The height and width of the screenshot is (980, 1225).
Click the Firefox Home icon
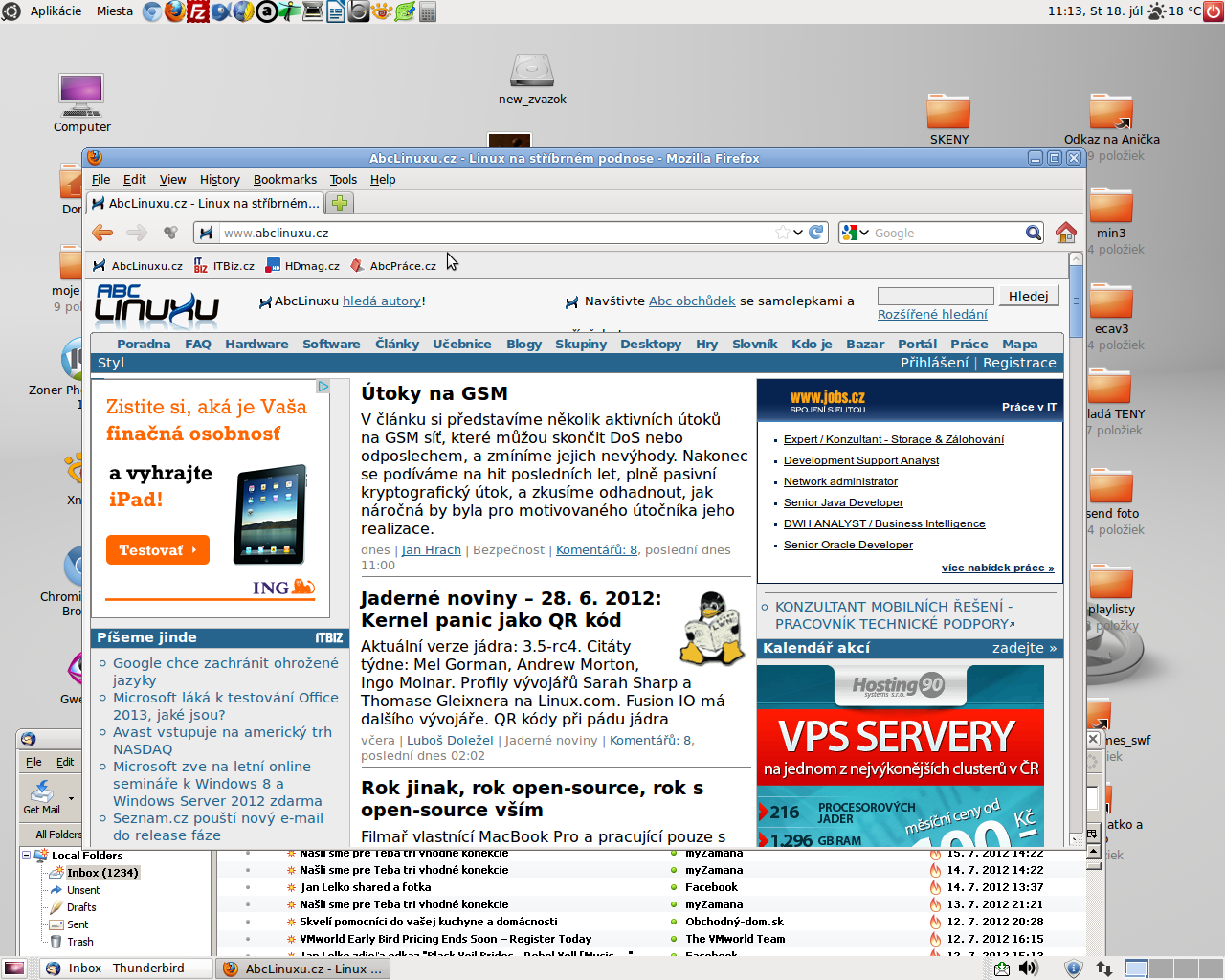[x=1065, y=233]
